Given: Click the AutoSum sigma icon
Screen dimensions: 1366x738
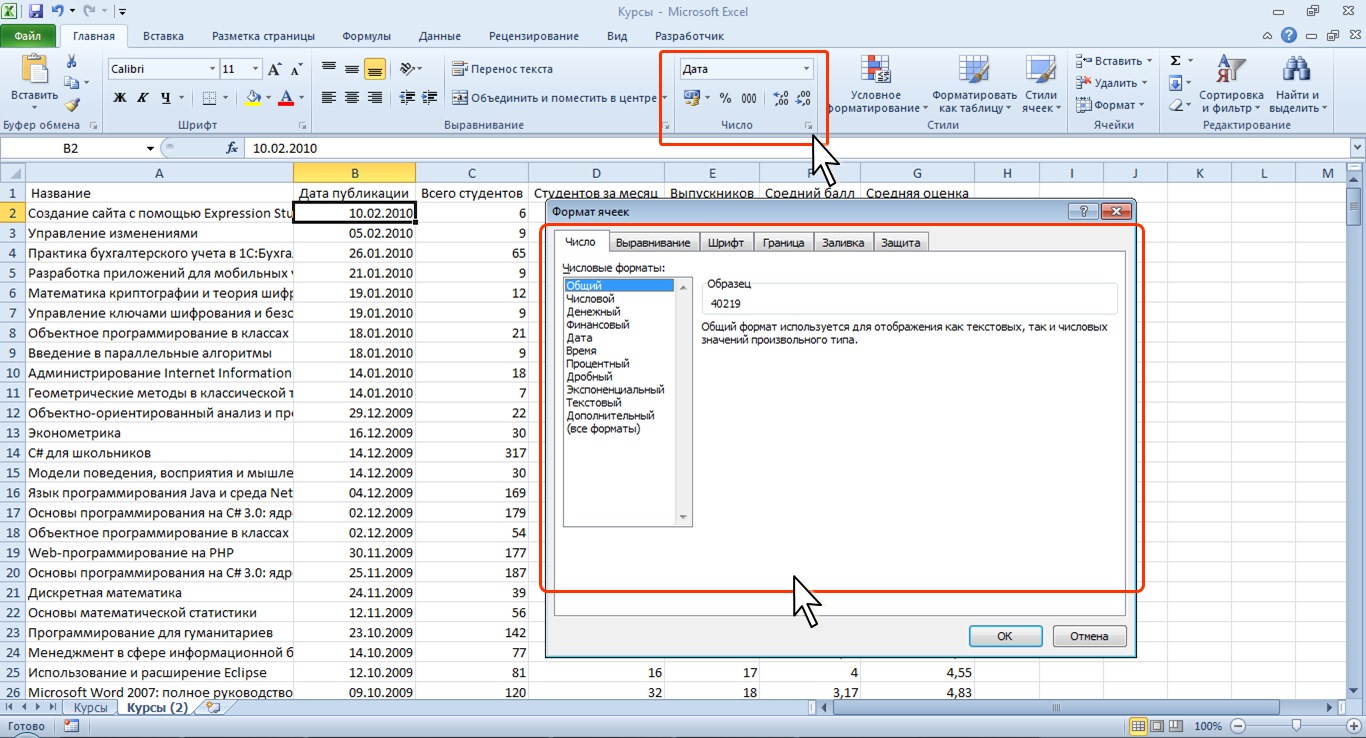Looking at the screenshot, I should (x=1176, y=61).
